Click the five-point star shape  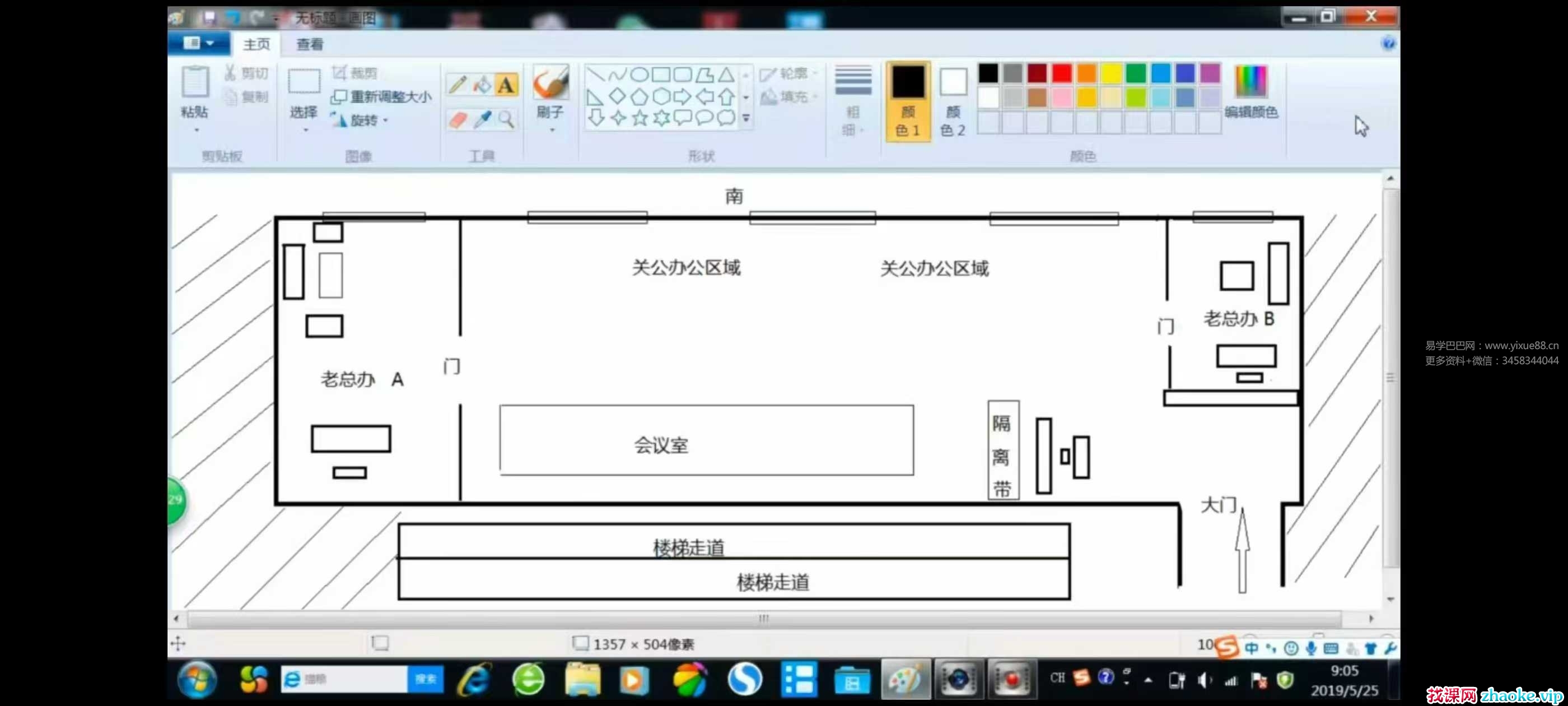click(x=640, y=118)
